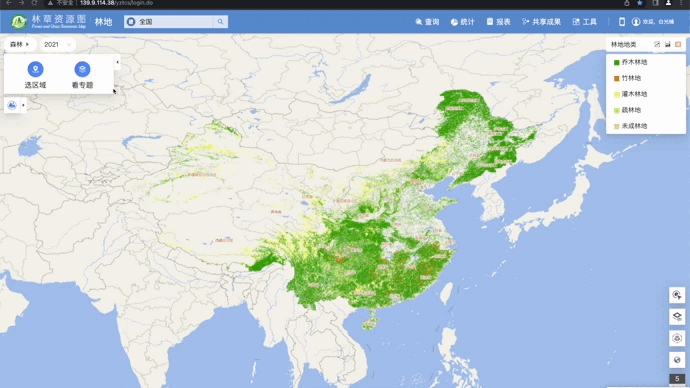
Task: Click the globe view button
Action: 677,360
